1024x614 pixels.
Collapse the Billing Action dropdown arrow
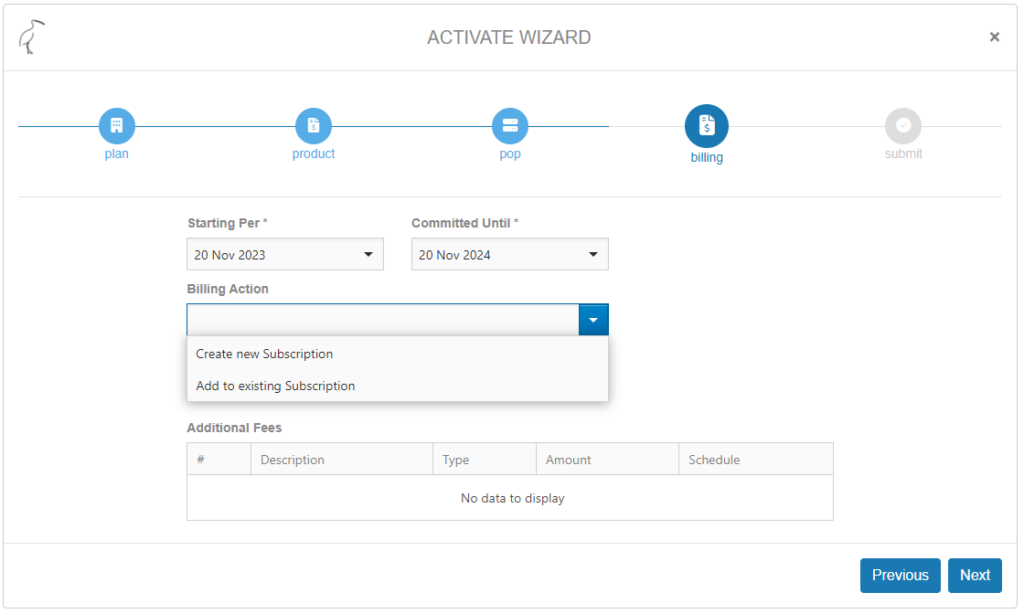click(x=593, y=320)
